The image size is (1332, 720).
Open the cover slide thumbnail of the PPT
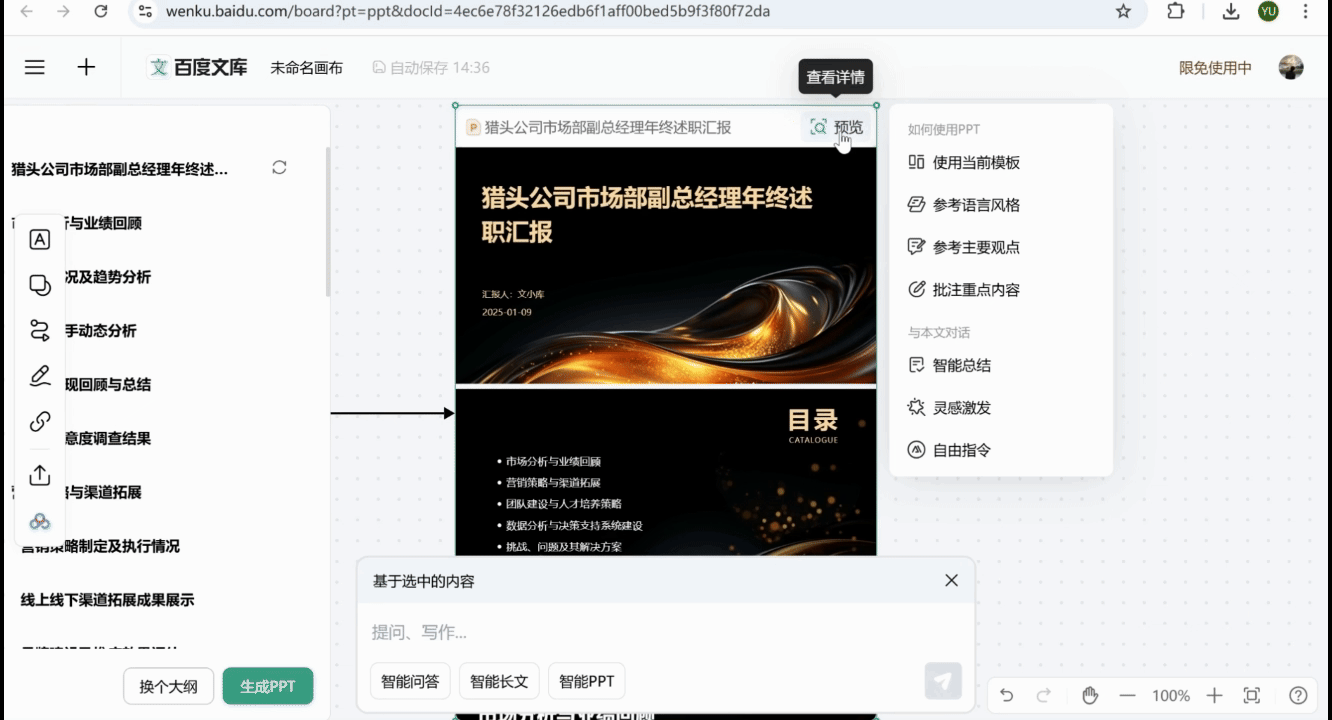[x=666, y=266]
